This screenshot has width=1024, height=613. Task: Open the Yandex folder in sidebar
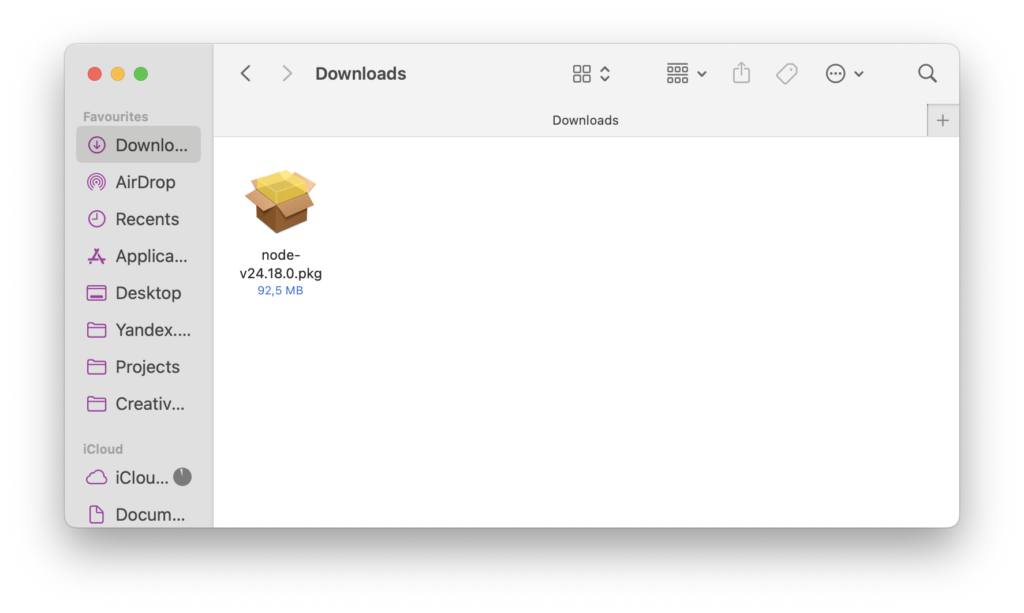(x=138, y=330)
